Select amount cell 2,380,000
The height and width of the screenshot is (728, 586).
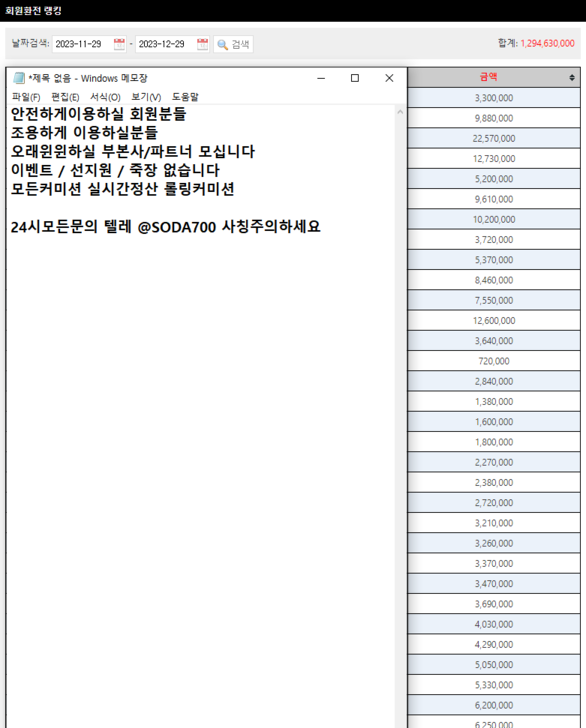(494, 483)
